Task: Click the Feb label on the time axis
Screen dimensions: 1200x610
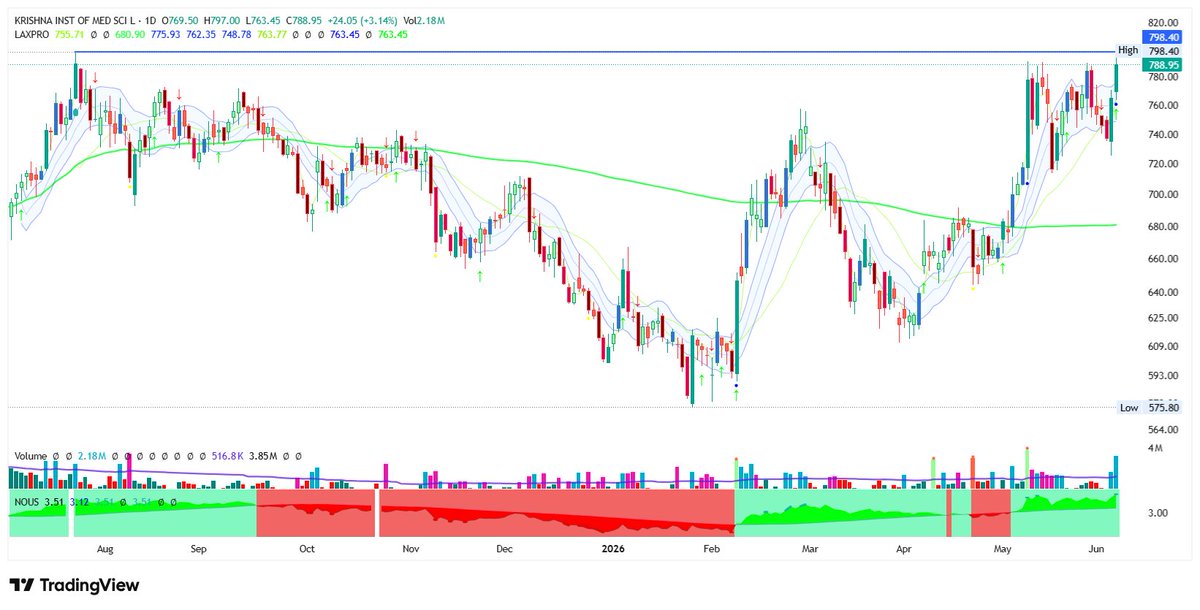Action: 712,549
